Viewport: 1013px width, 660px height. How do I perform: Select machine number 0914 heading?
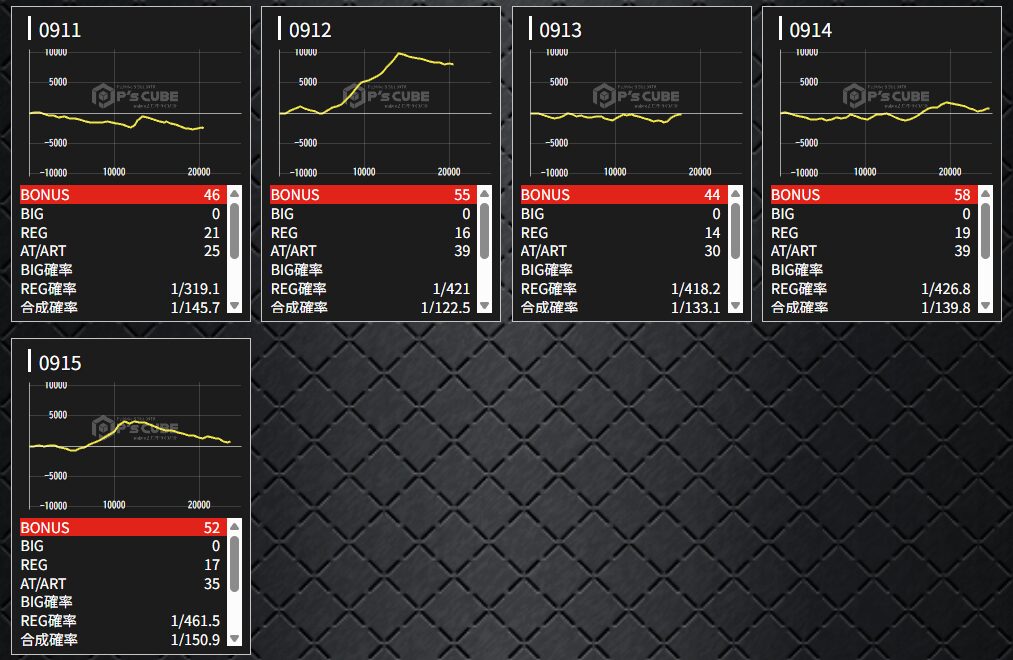coord(810,30)
